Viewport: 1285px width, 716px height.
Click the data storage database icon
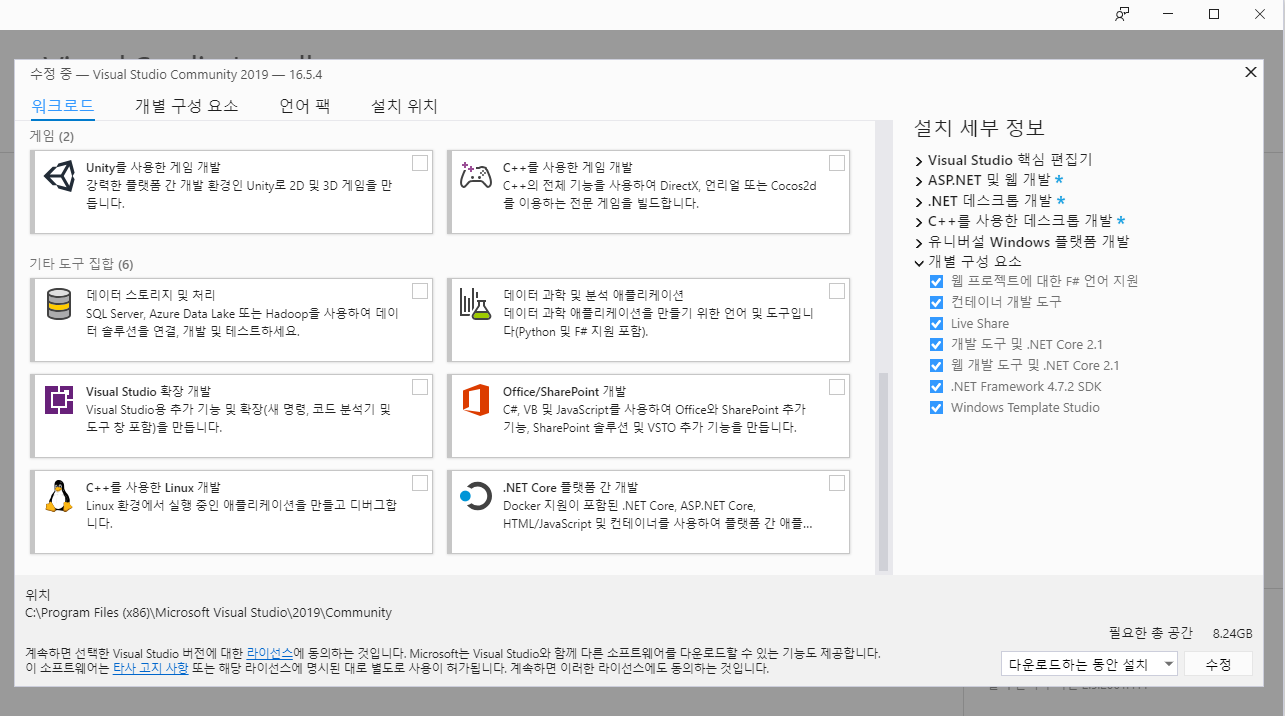tap(59, 304)
